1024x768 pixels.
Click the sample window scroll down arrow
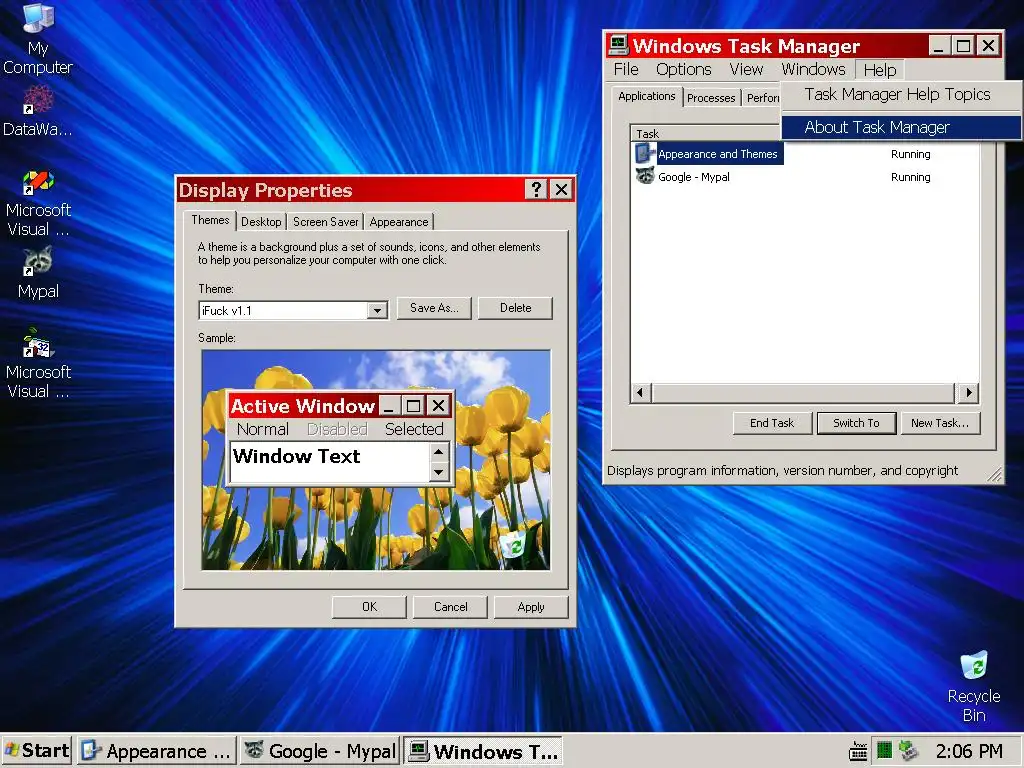point(439,472)
